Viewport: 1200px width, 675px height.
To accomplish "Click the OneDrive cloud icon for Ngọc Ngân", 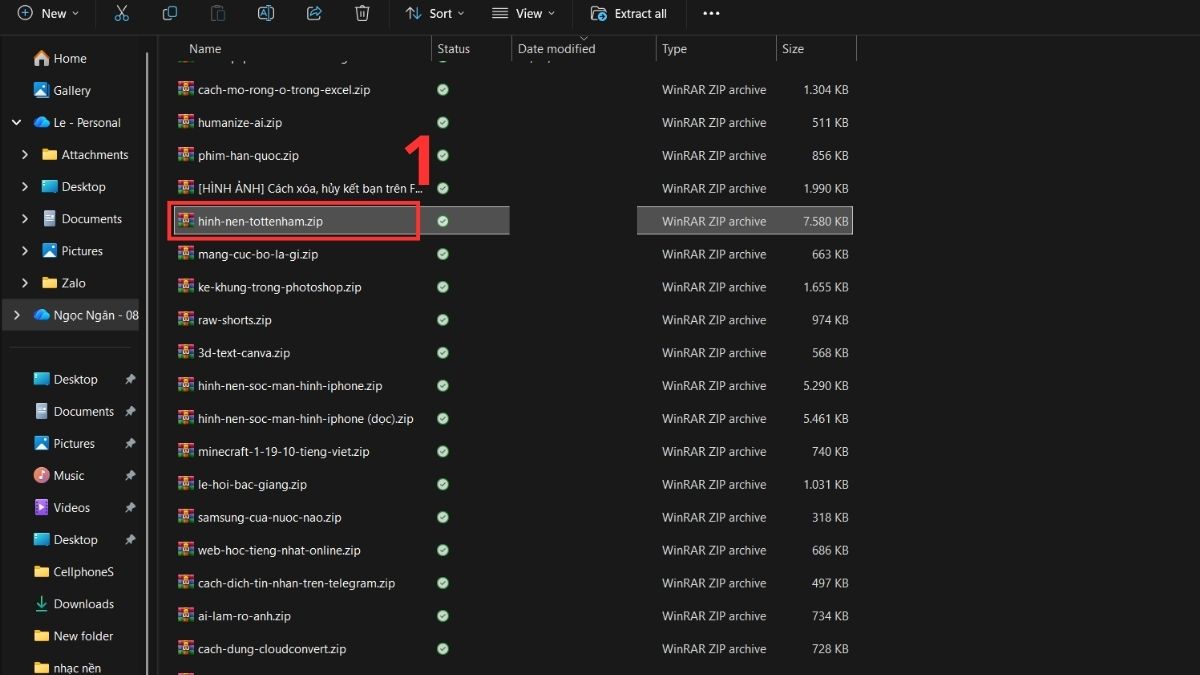I will pyautogui.click(x=40, y=314).
